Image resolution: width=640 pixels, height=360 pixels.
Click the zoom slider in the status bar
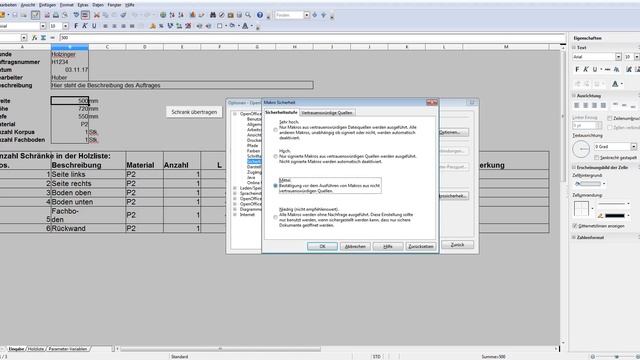(x=616, y=356)
